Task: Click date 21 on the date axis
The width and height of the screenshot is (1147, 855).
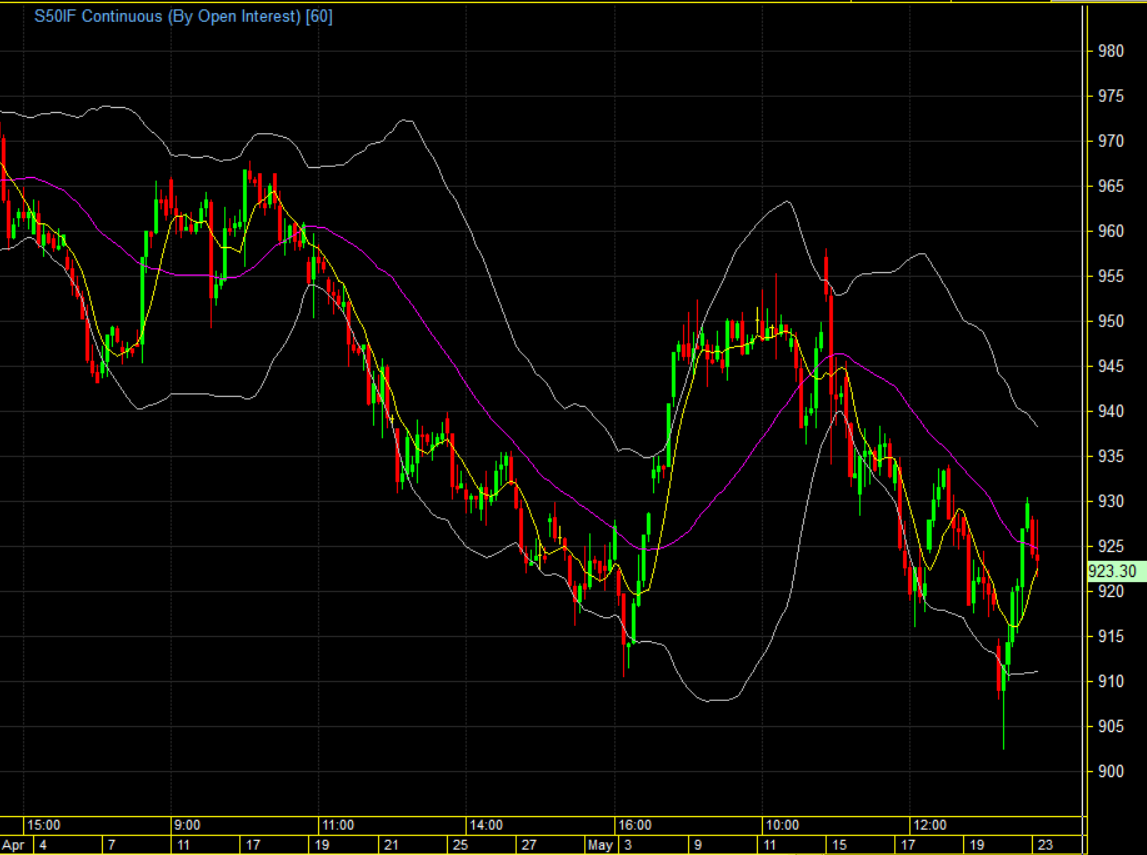Action: click(391, 845)
